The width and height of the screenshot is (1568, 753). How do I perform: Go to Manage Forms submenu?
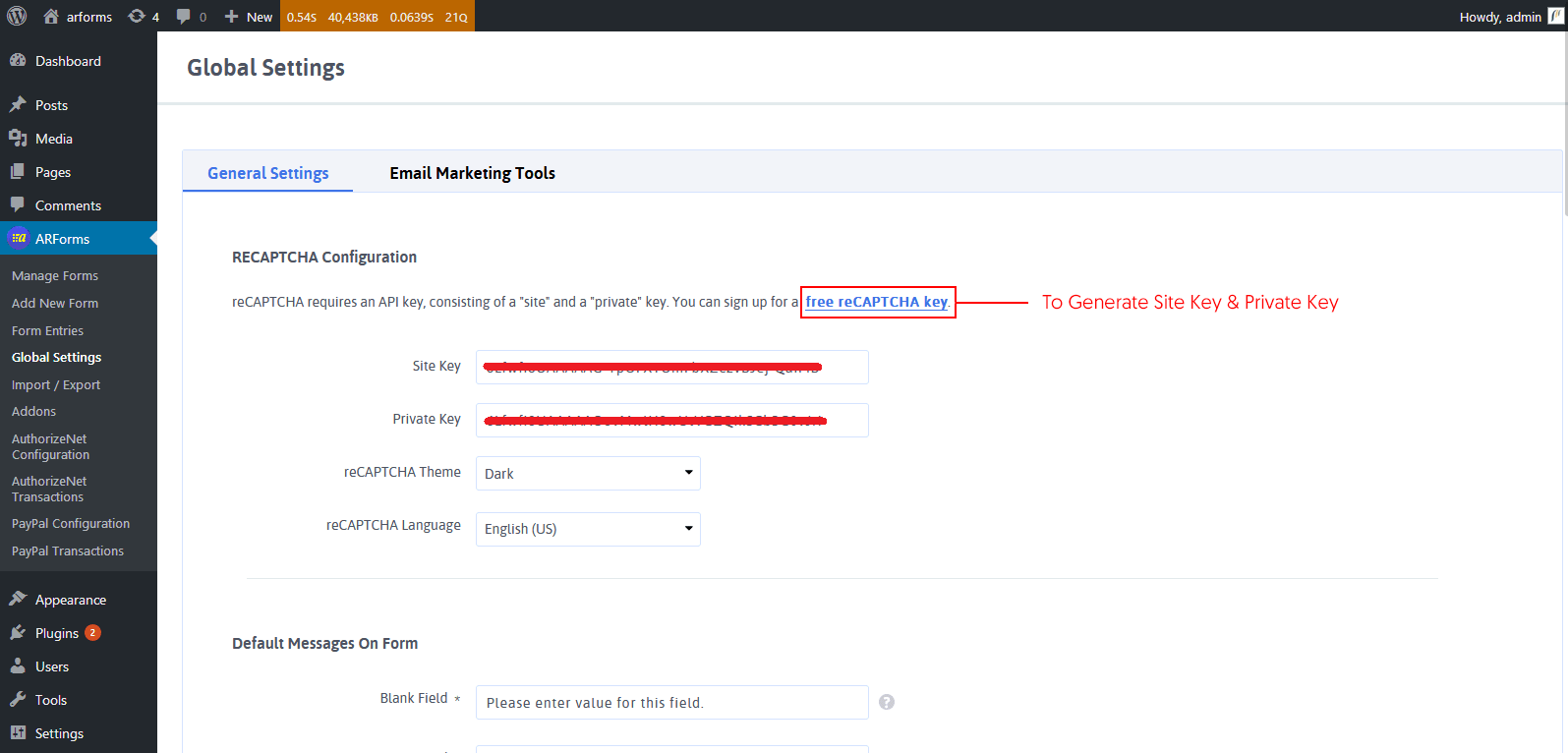(x=55, y=276)
